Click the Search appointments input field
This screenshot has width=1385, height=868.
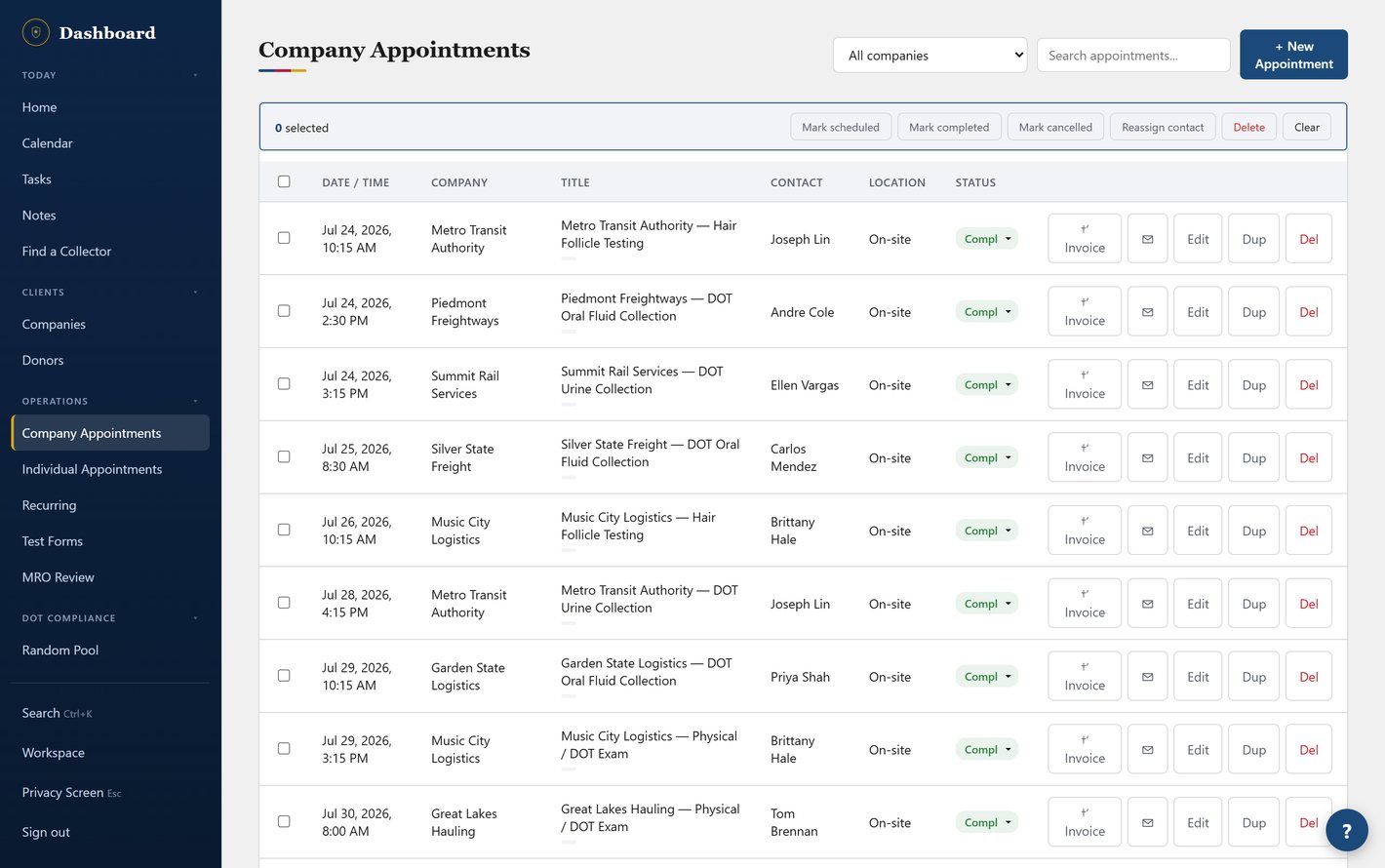(x=1133, y=55)
